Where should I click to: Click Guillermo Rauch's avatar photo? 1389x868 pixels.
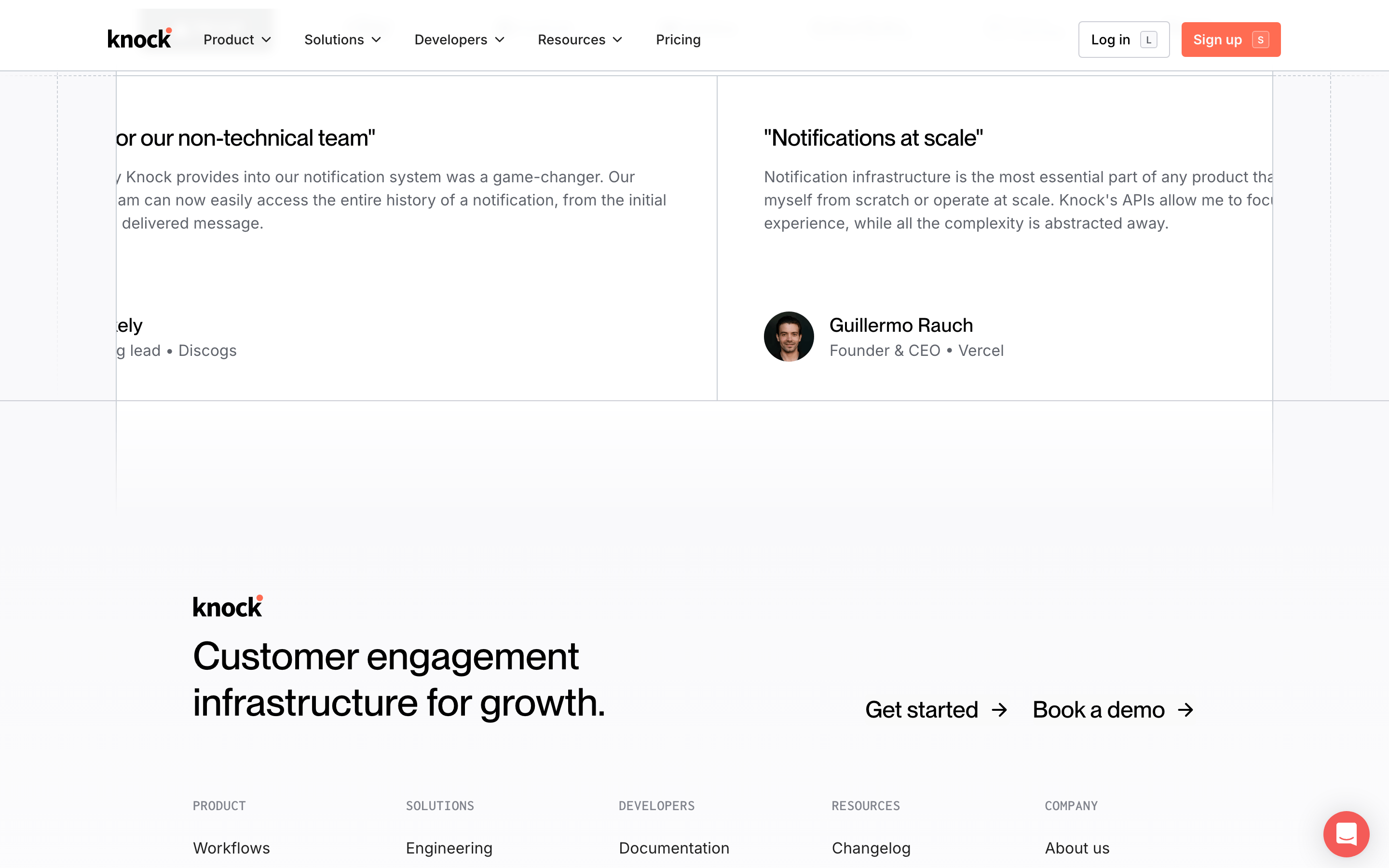click(789, 337)
